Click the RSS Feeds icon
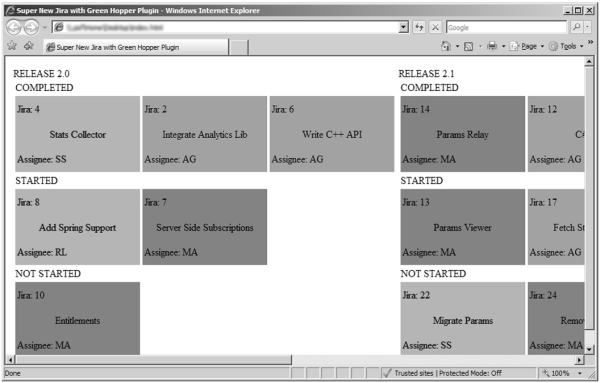The image size is (600, 383). point(468,46)
